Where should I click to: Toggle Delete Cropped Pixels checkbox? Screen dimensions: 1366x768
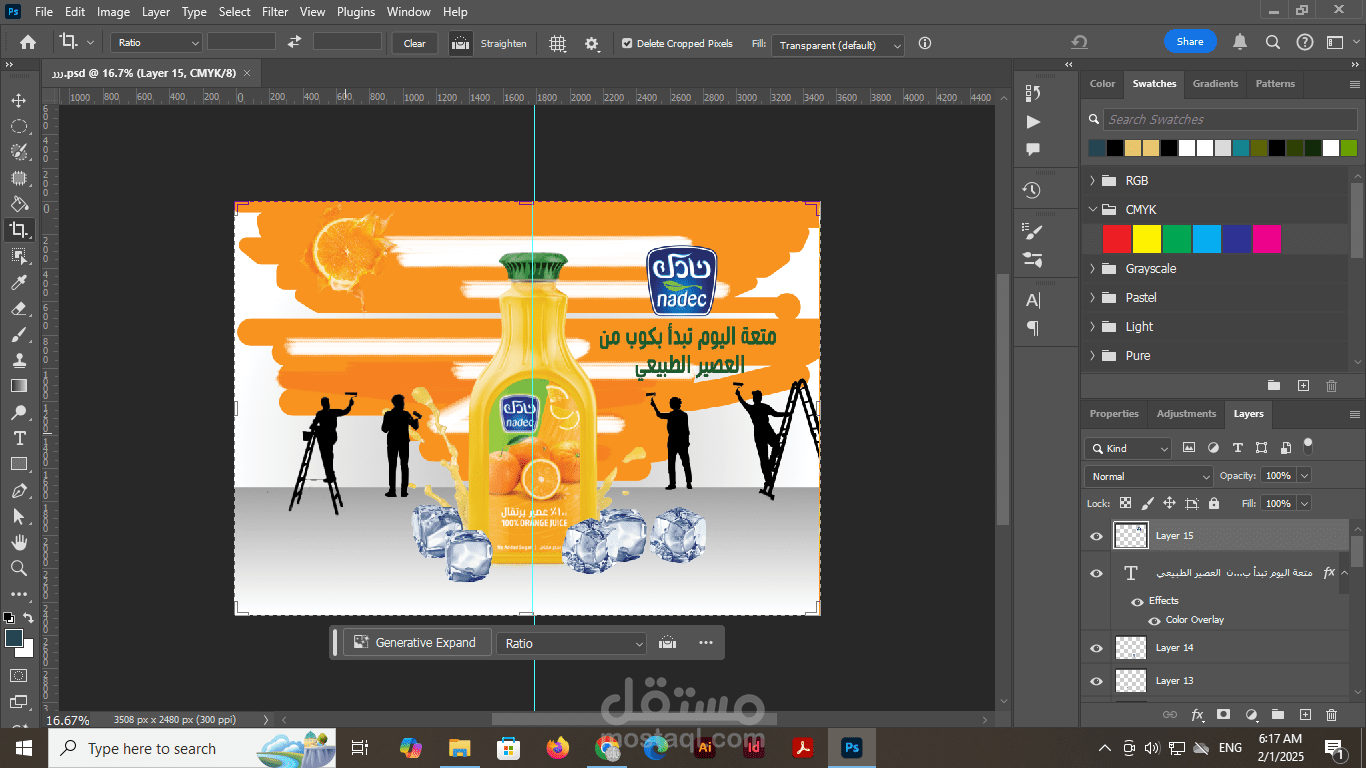point(627,44)
